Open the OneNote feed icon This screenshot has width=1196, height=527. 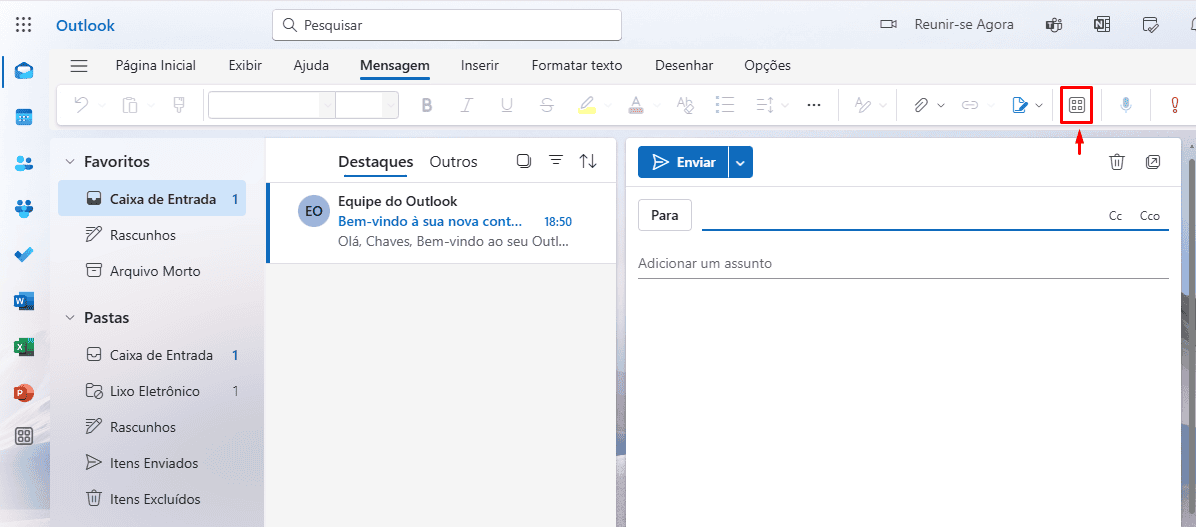tap(1101, 24)
